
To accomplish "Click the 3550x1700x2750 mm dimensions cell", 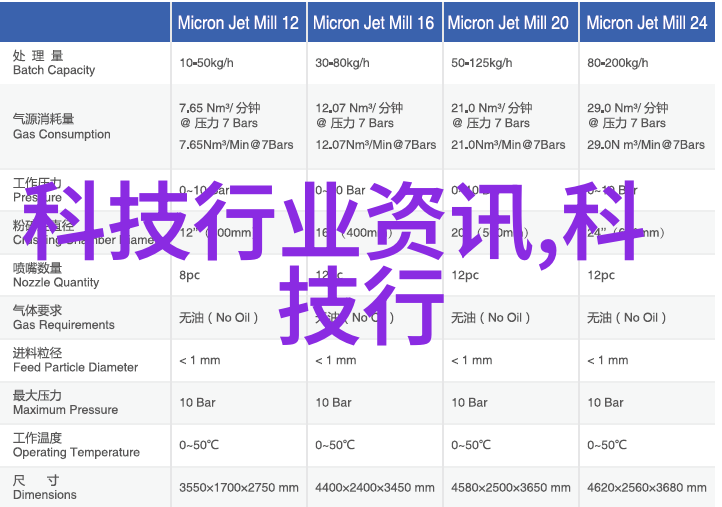I will point(239,487).
